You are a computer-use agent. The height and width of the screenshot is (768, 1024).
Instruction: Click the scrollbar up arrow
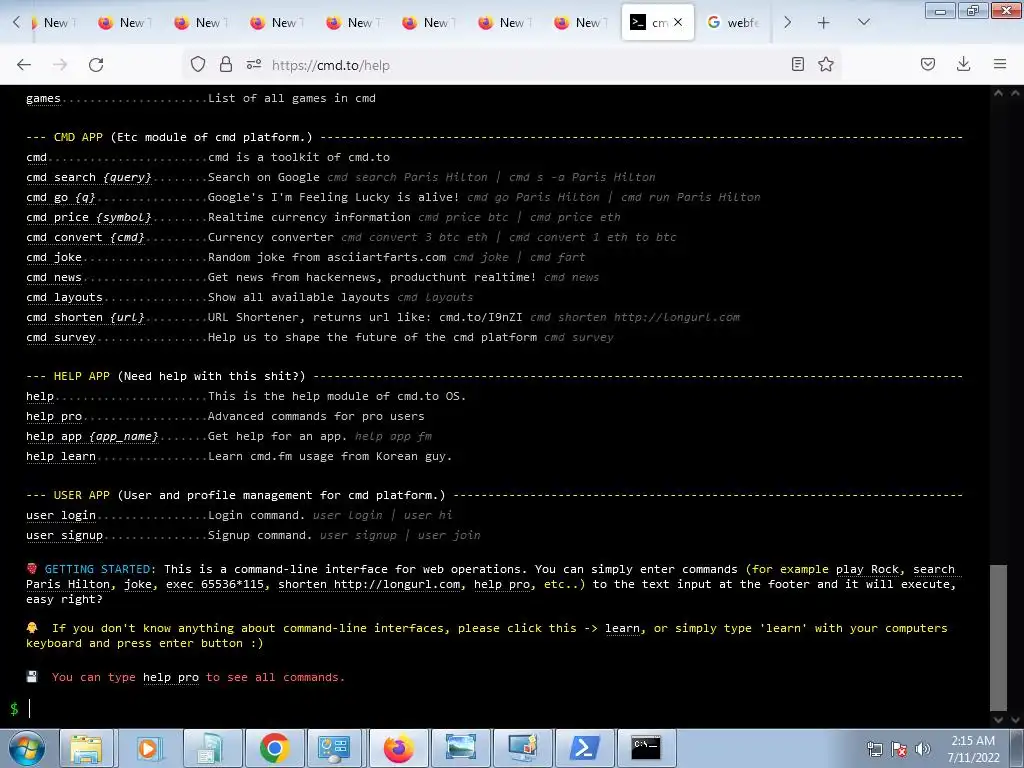tap(998, 93)
